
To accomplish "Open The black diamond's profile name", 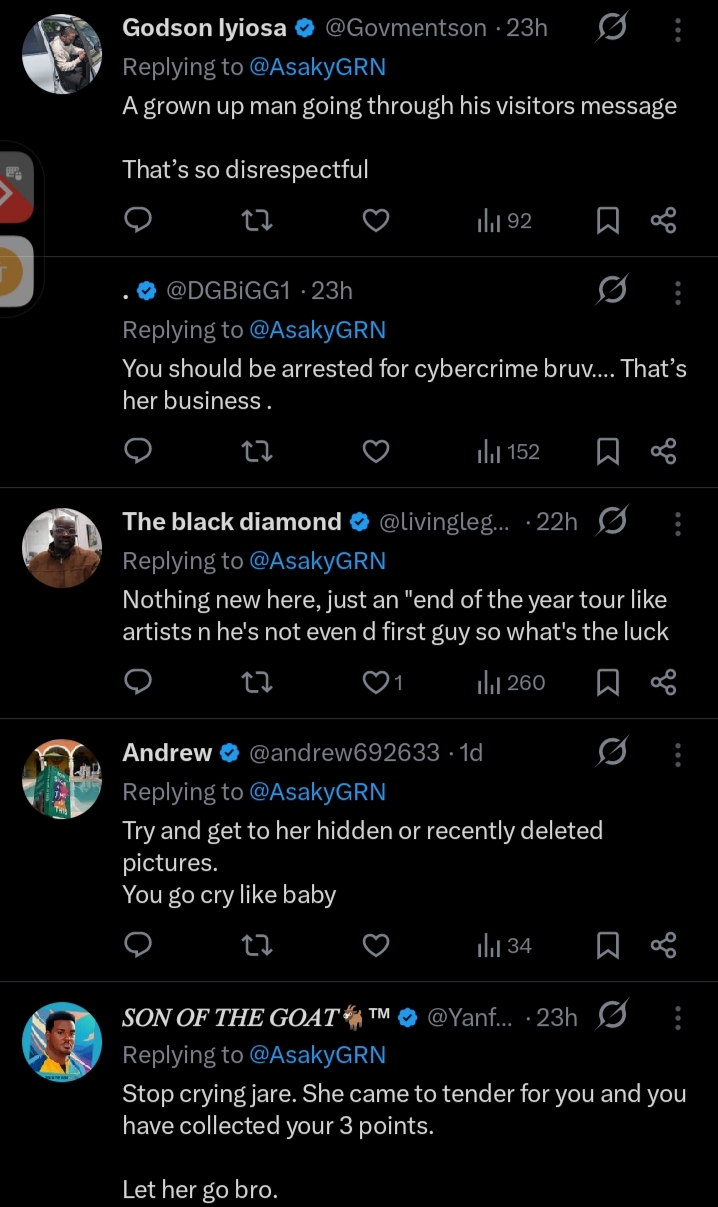I will click(232, 522).
